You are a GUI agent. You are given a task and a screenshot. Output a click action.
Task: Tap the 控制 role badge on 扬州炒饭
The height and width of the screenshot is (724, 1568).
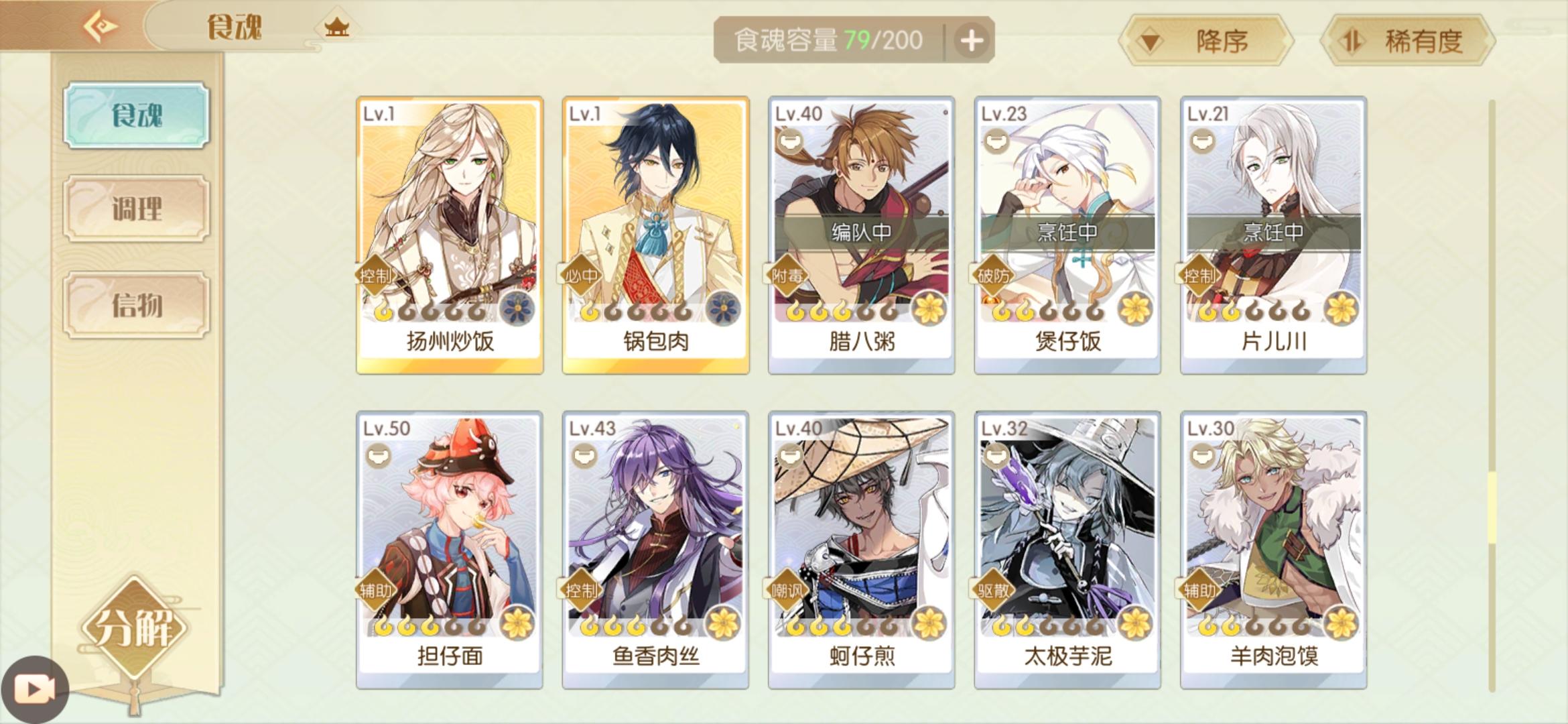(376, 275)
